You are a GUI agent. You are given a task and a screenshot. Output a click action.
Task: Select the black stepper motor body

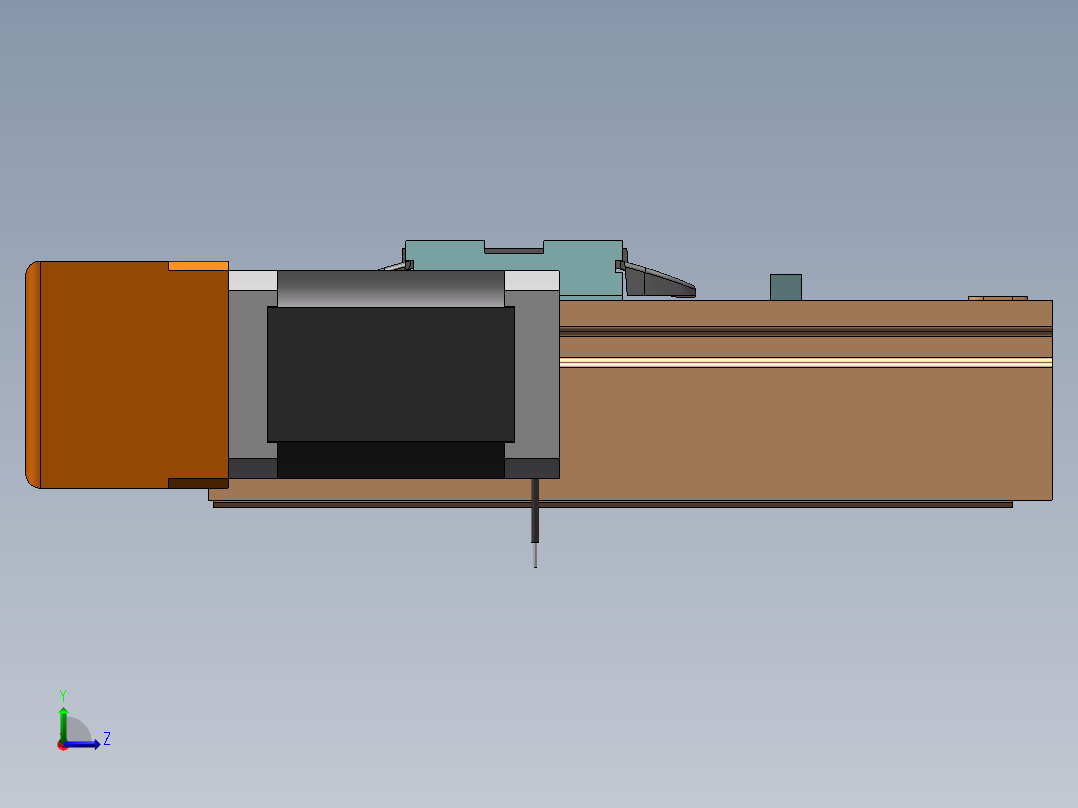click(390, 374)
